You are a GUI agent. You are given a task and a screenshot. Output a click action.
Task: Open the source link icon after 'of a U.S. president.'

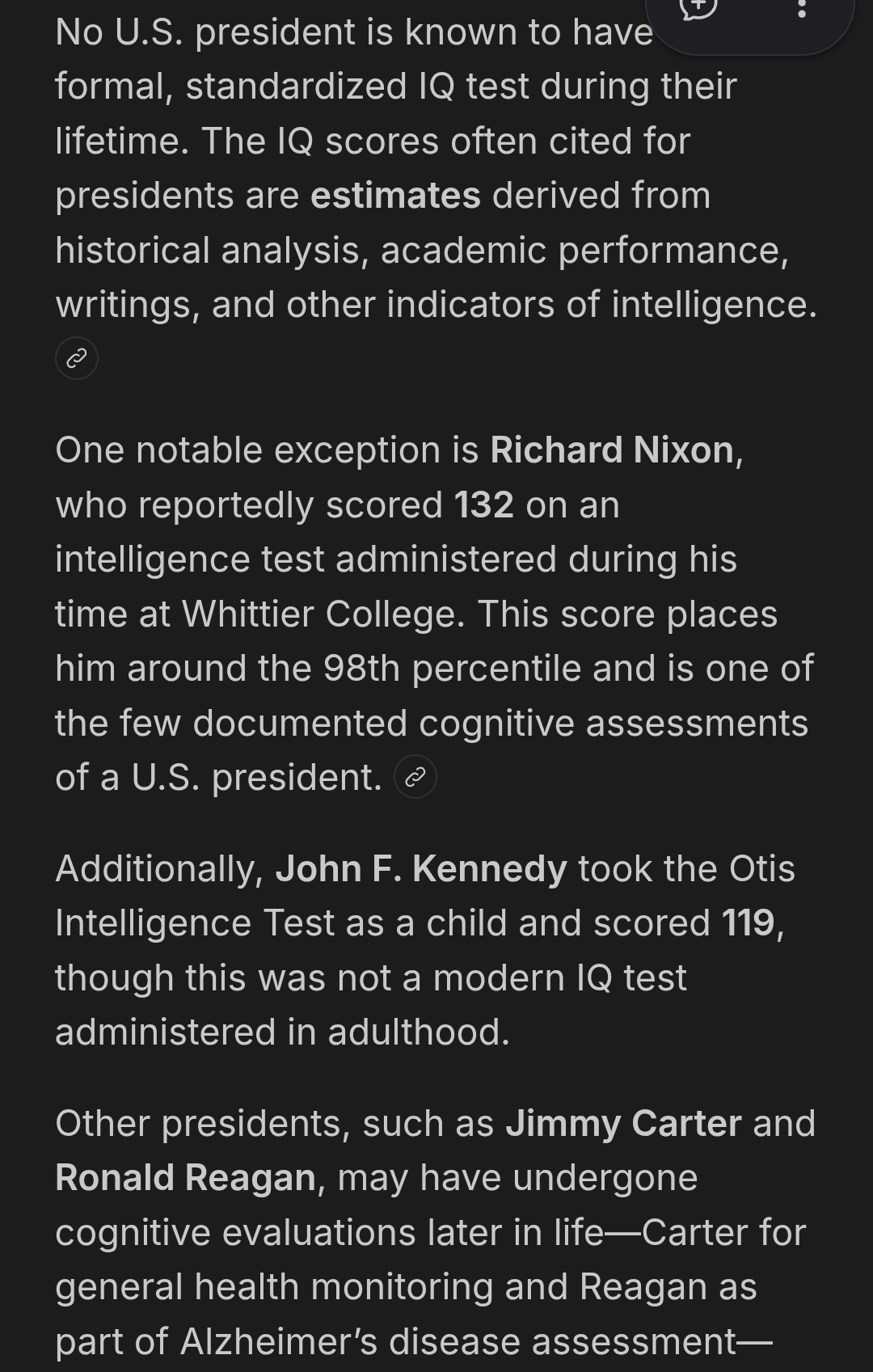pyautogui.click(x=415, y=778)
